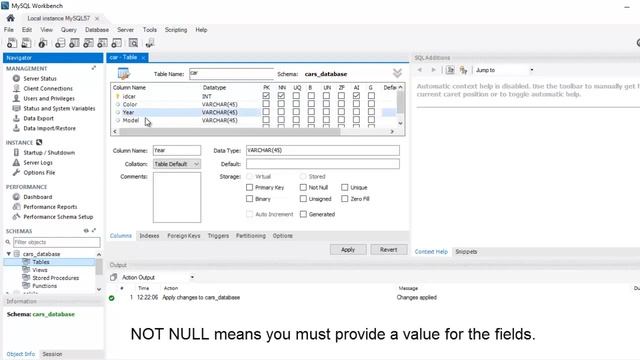Enable NN checkbox for Color row
The image size is (640, 360).
tap(281, 104)
